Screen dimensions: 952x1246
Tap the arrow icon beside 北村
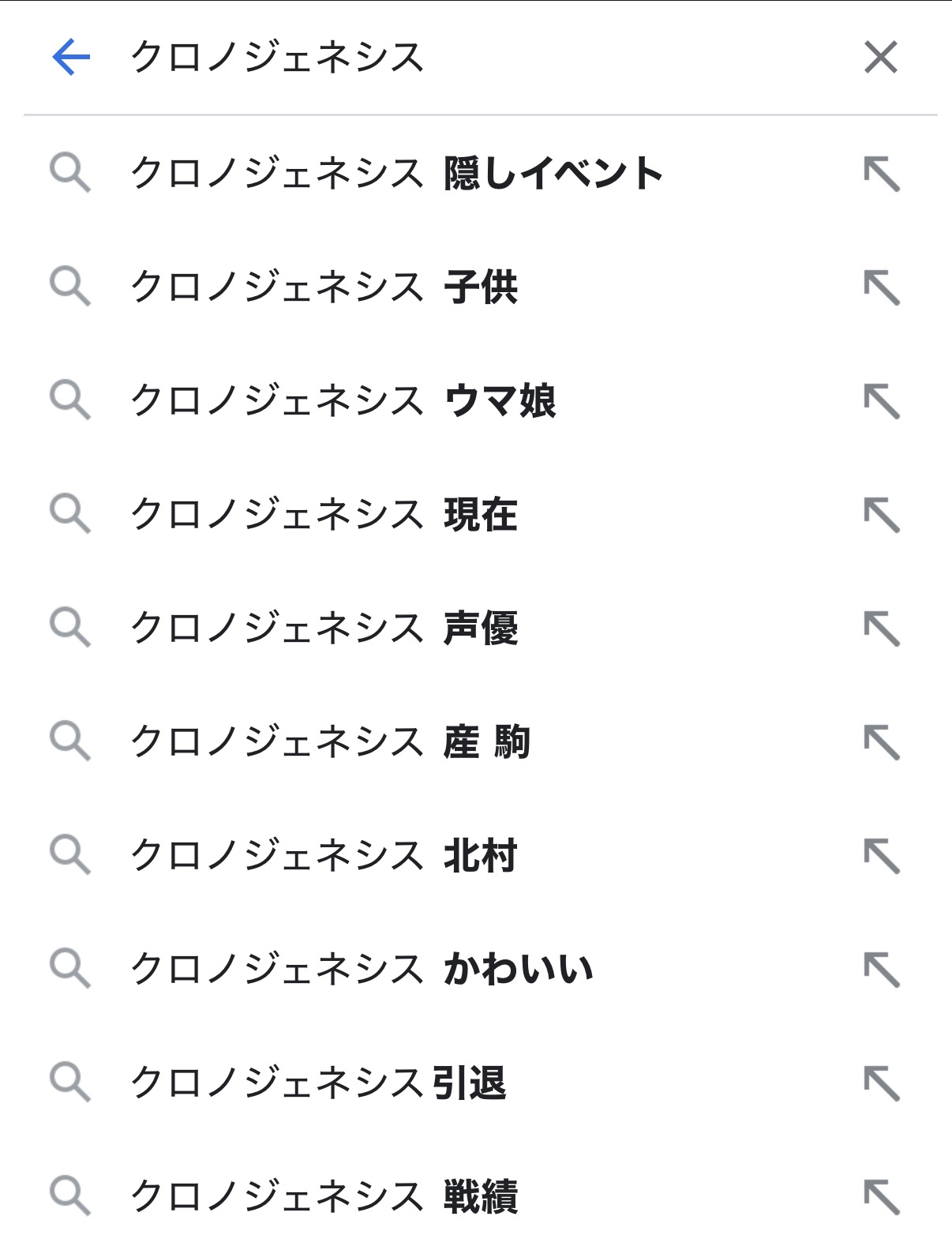point(881,856)
